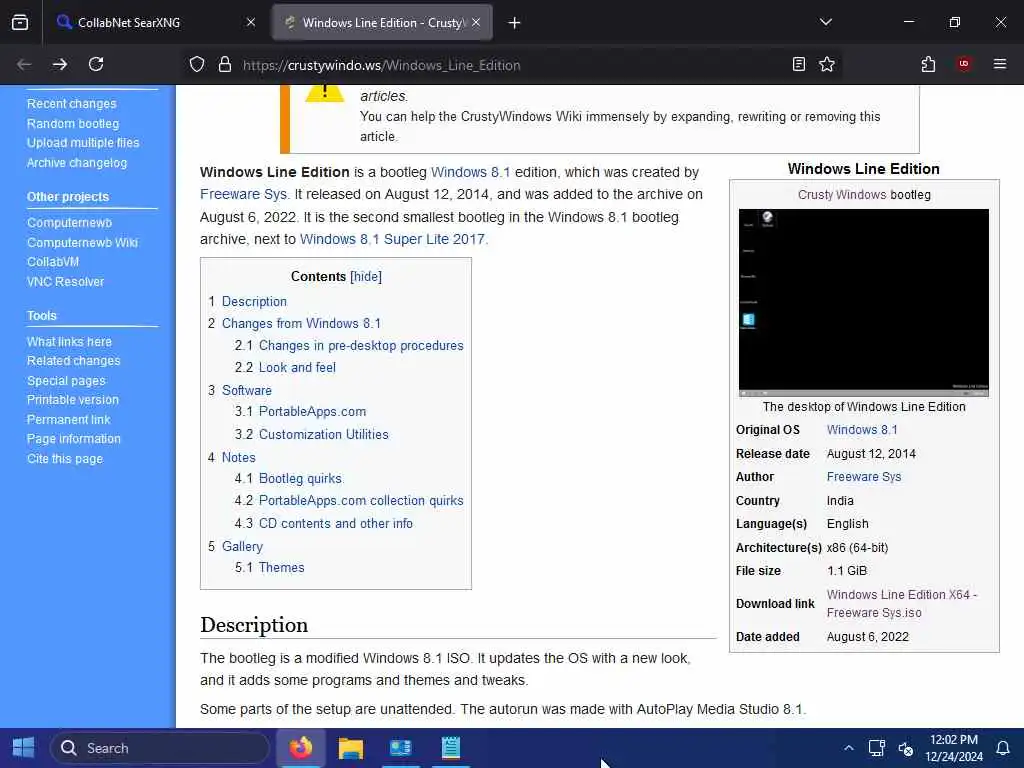Open Printable version link

(x=72, y=400)
